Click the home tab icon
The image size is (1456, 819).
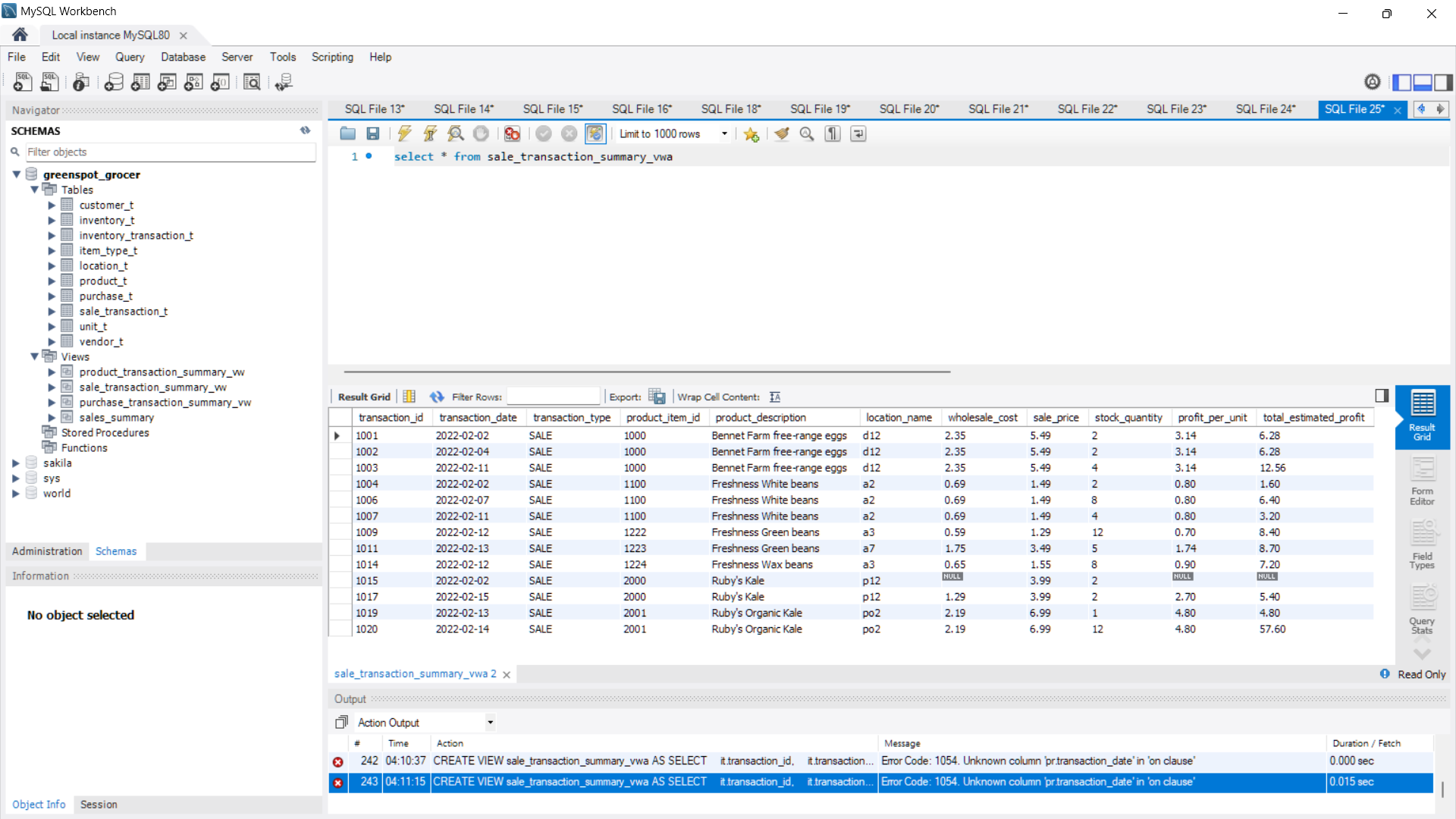[20, 35]
